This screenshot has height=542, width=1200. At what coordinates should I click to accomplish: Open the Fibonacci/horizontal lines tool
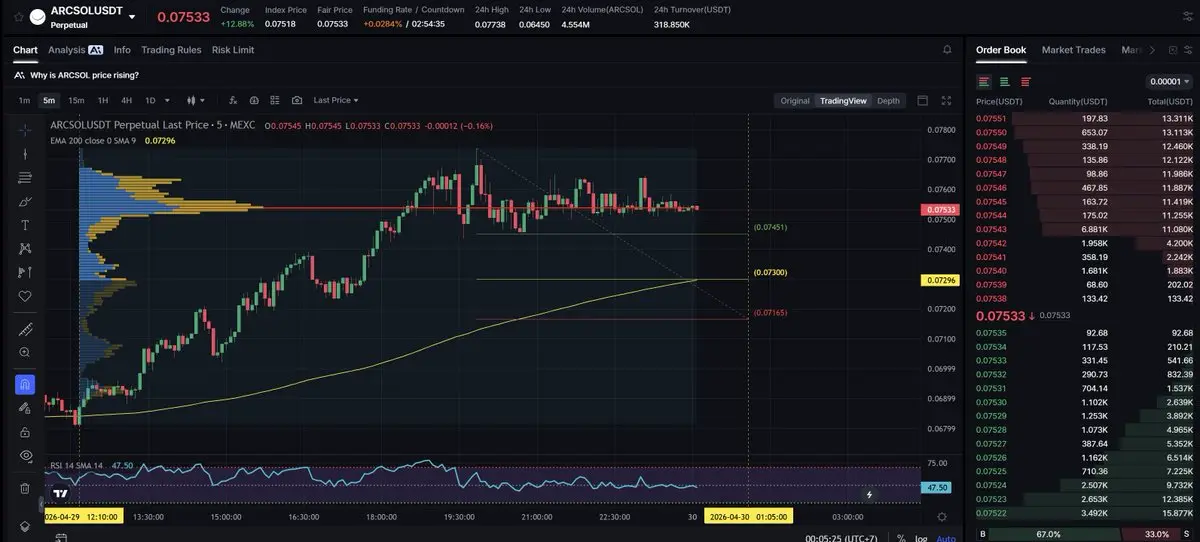tap(25, 177)
